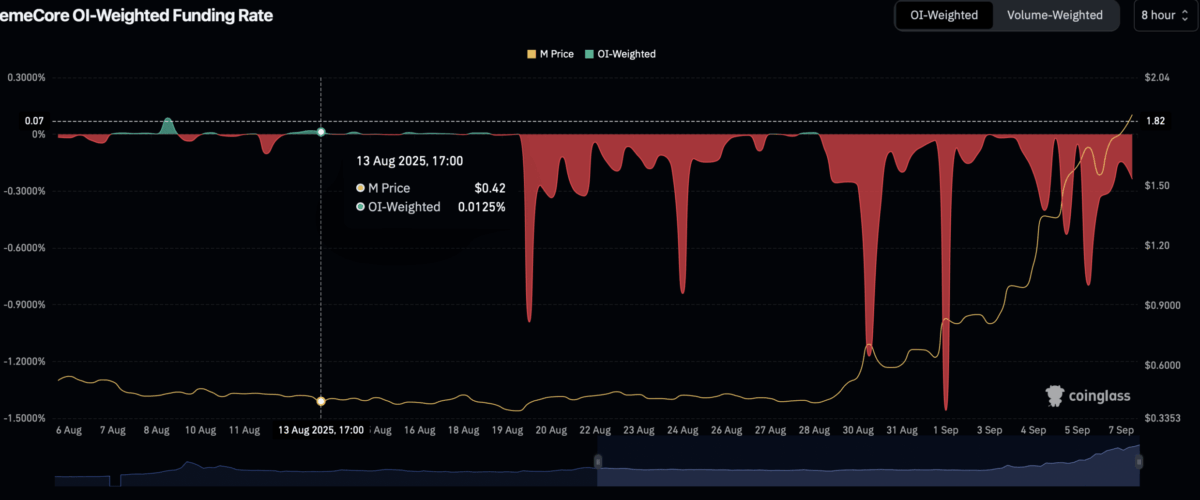Click the 13 Aug 2025, 17:00 axis label
The image size is (1200, 500).
point(319,430)
